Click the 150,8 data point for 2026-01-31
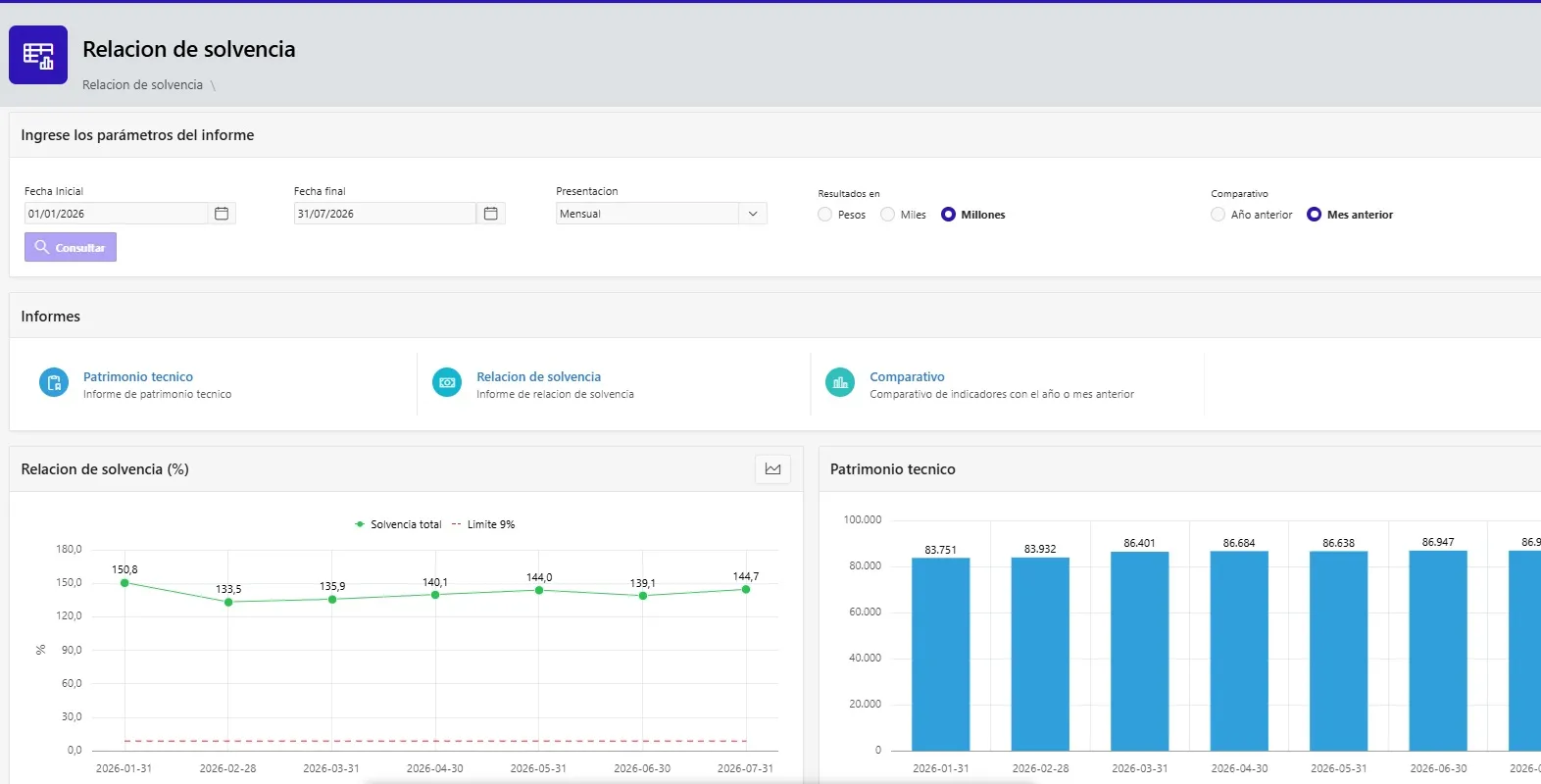Screen dimensions: 1541x784 click(124, 583)
